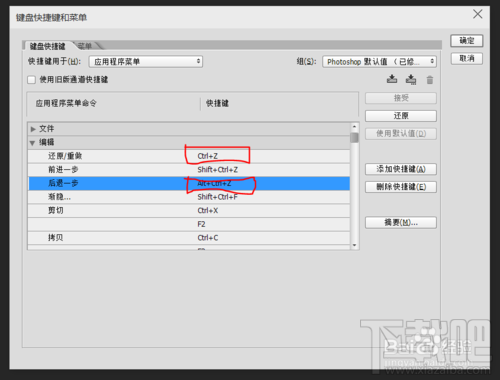Click the save set as new icon
Screen dimensions: 500x380
pyautogui.click(x=411, y=79)
